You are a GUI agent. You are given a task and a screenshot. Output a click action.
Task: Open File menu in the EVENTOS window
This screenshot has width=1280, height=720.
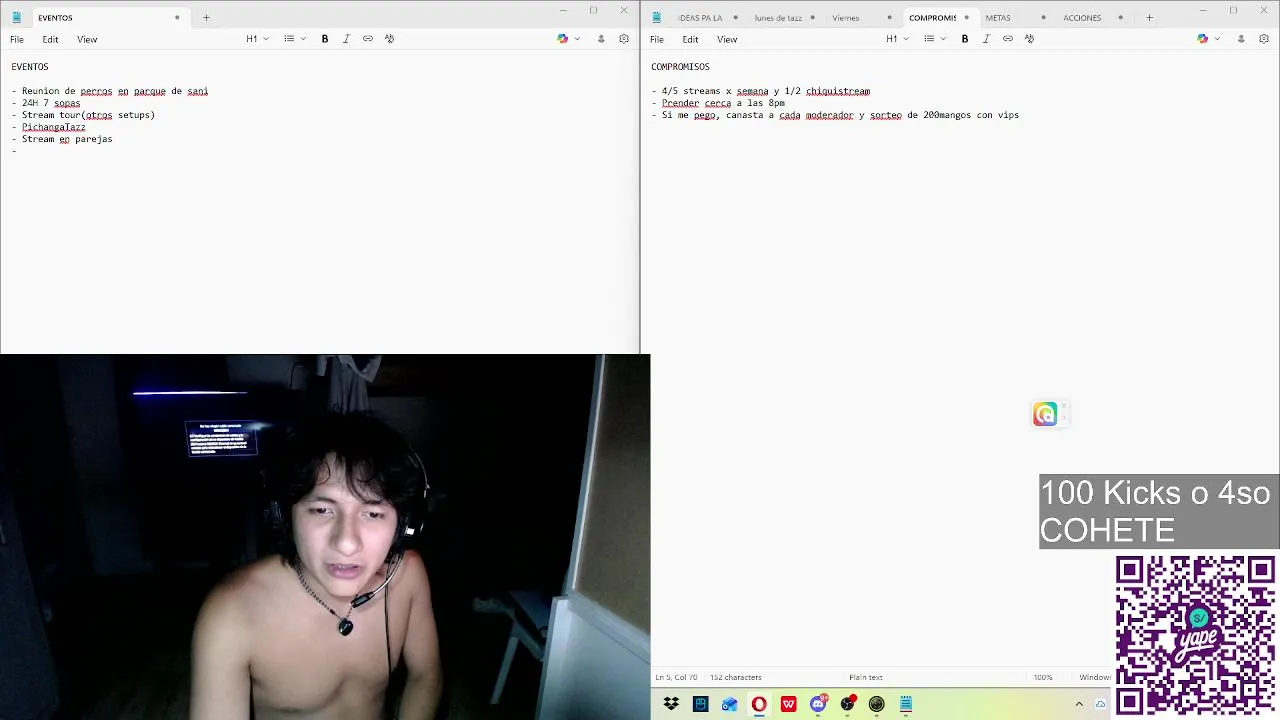click(x=17, y=39)
